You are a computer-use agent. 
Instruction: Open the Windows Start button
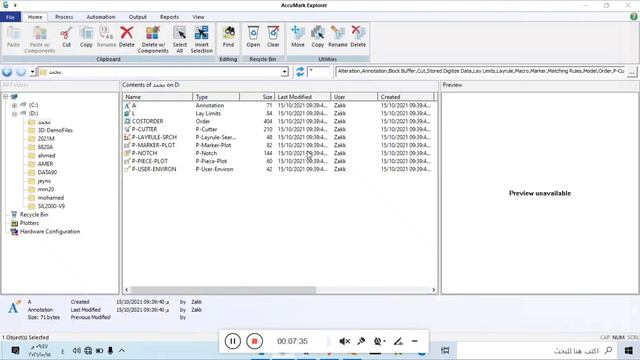click(629, 351)
